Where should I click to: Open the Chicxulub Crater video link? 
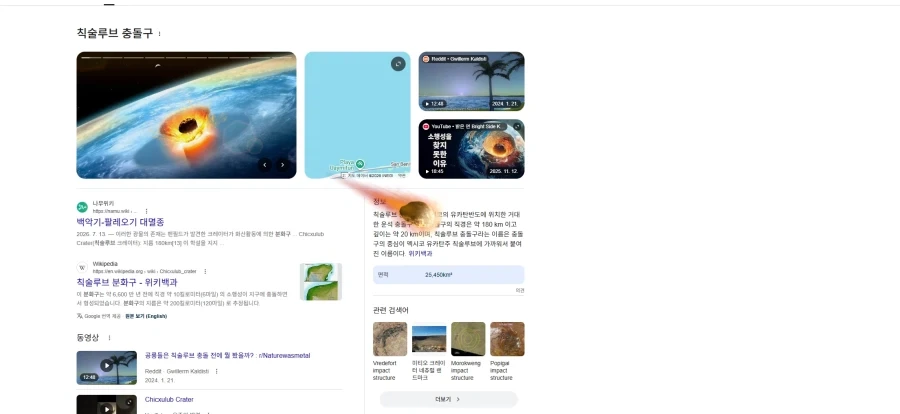pos(169,400)
